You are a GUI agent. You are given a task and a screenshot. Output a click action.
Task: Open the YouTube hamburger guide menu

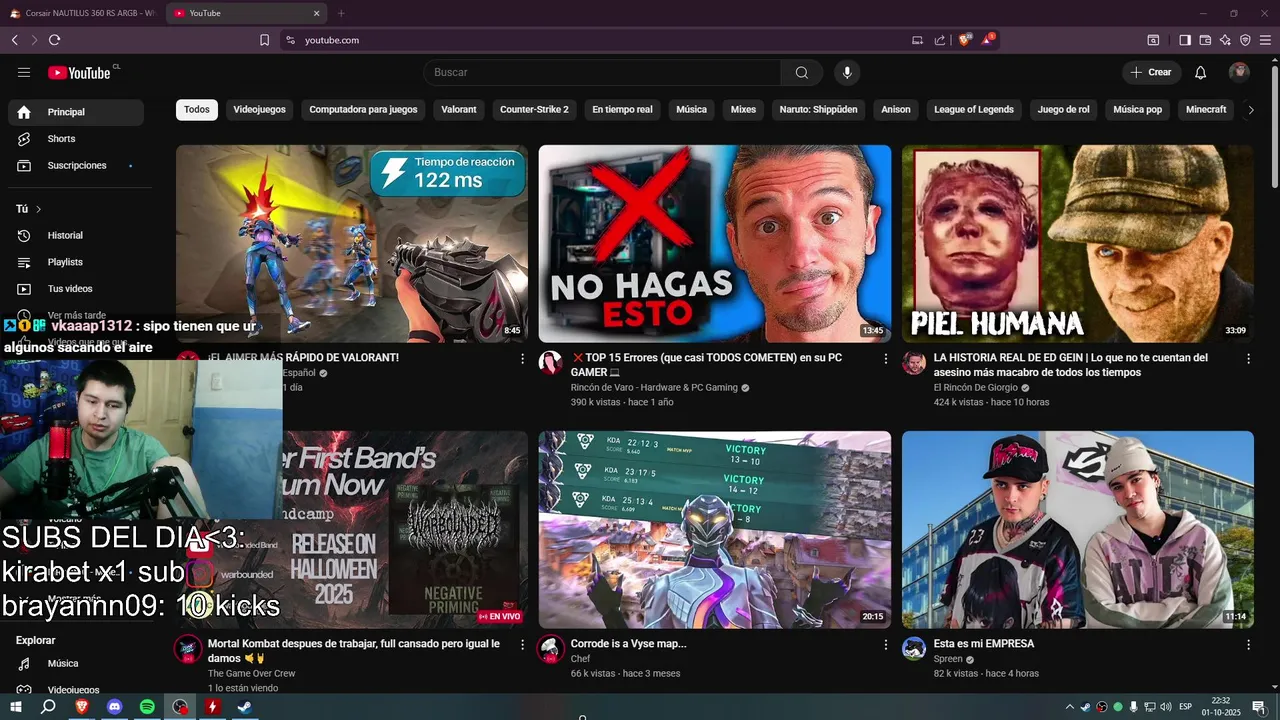pyautogui.click(x=24, y=72)
